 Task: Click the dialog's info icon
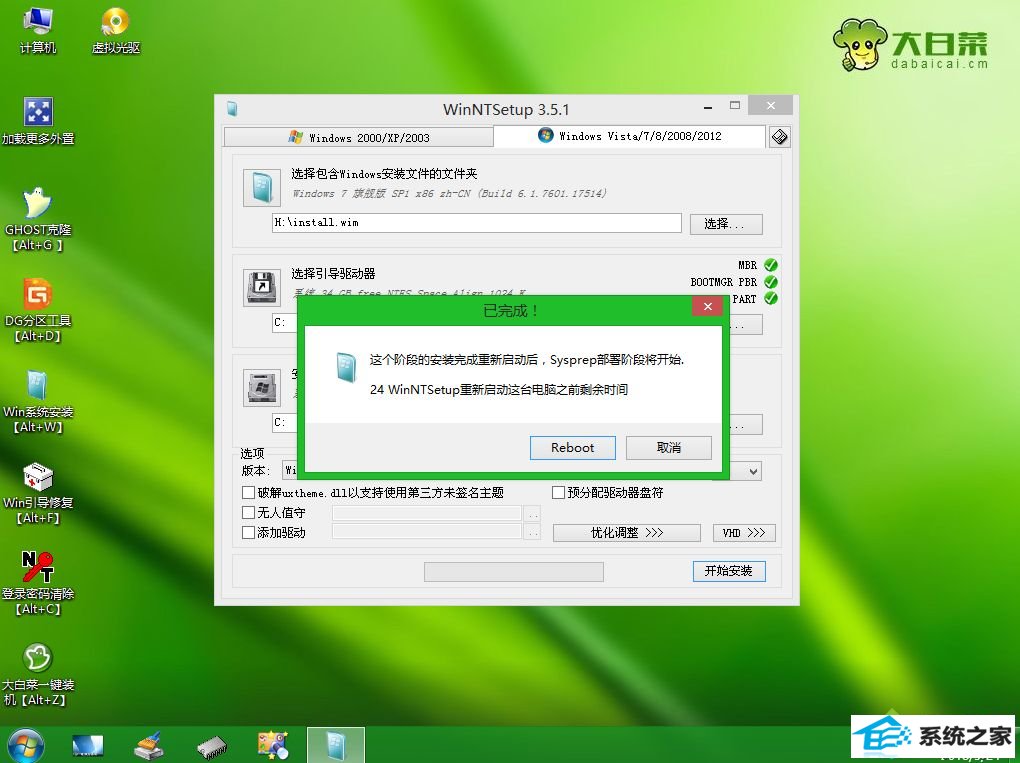(x=346, y=368)
